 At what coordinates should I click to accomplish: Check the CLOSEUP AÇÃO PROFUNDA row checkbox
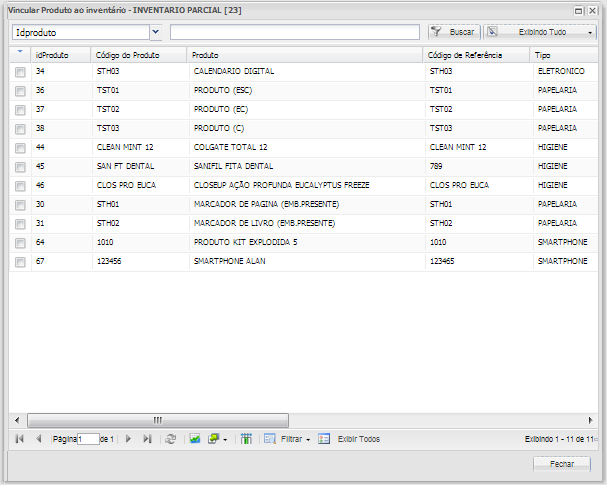click(x=20, y=186)
